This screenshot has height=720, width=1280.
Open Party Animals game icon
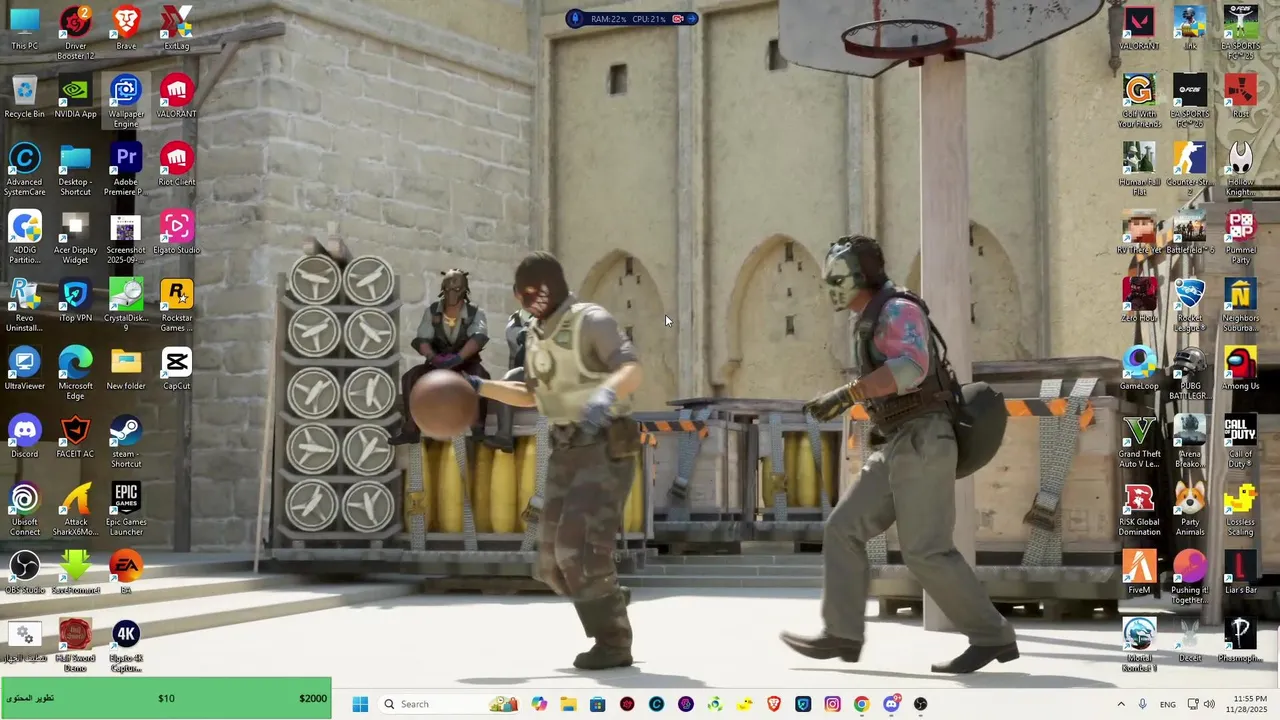coord(1190,508)
